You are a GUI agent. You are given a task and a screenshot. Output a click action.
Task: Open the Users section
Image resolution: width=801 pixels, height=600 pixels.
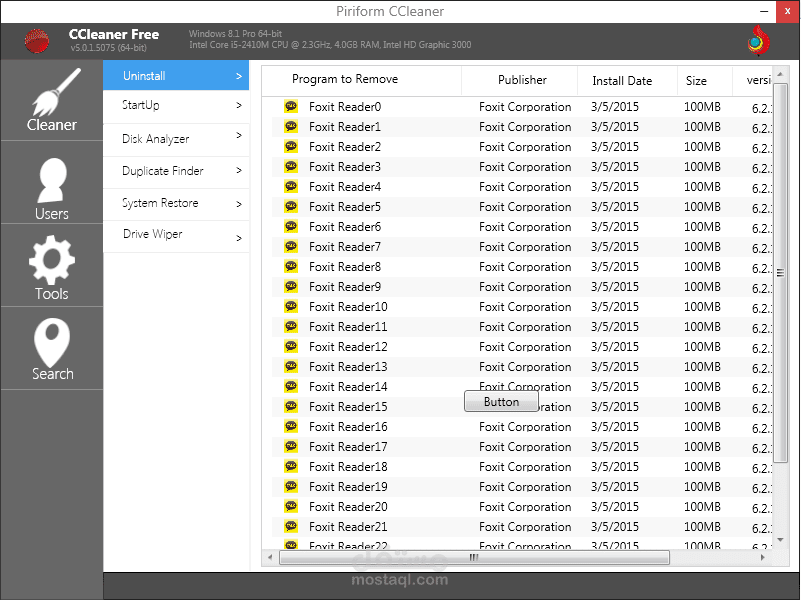(51, 183)
